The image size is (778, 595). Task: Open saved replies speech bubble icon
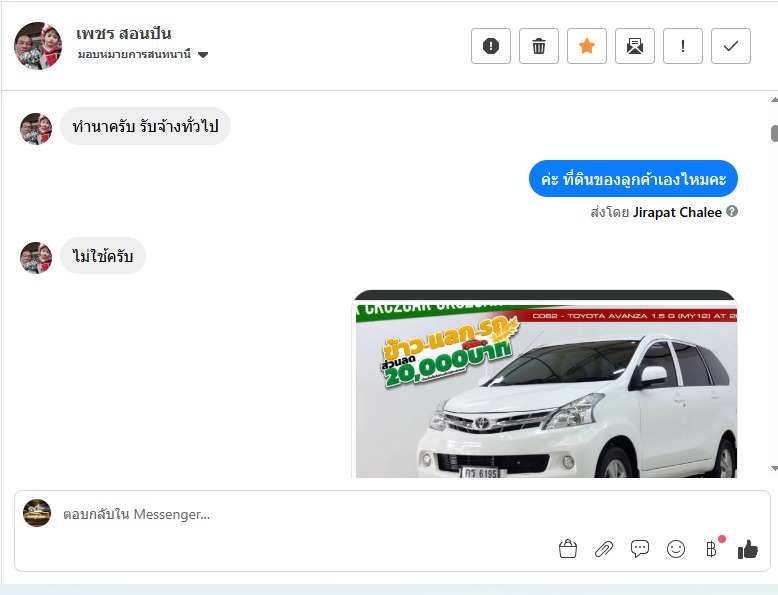[640, 549]
